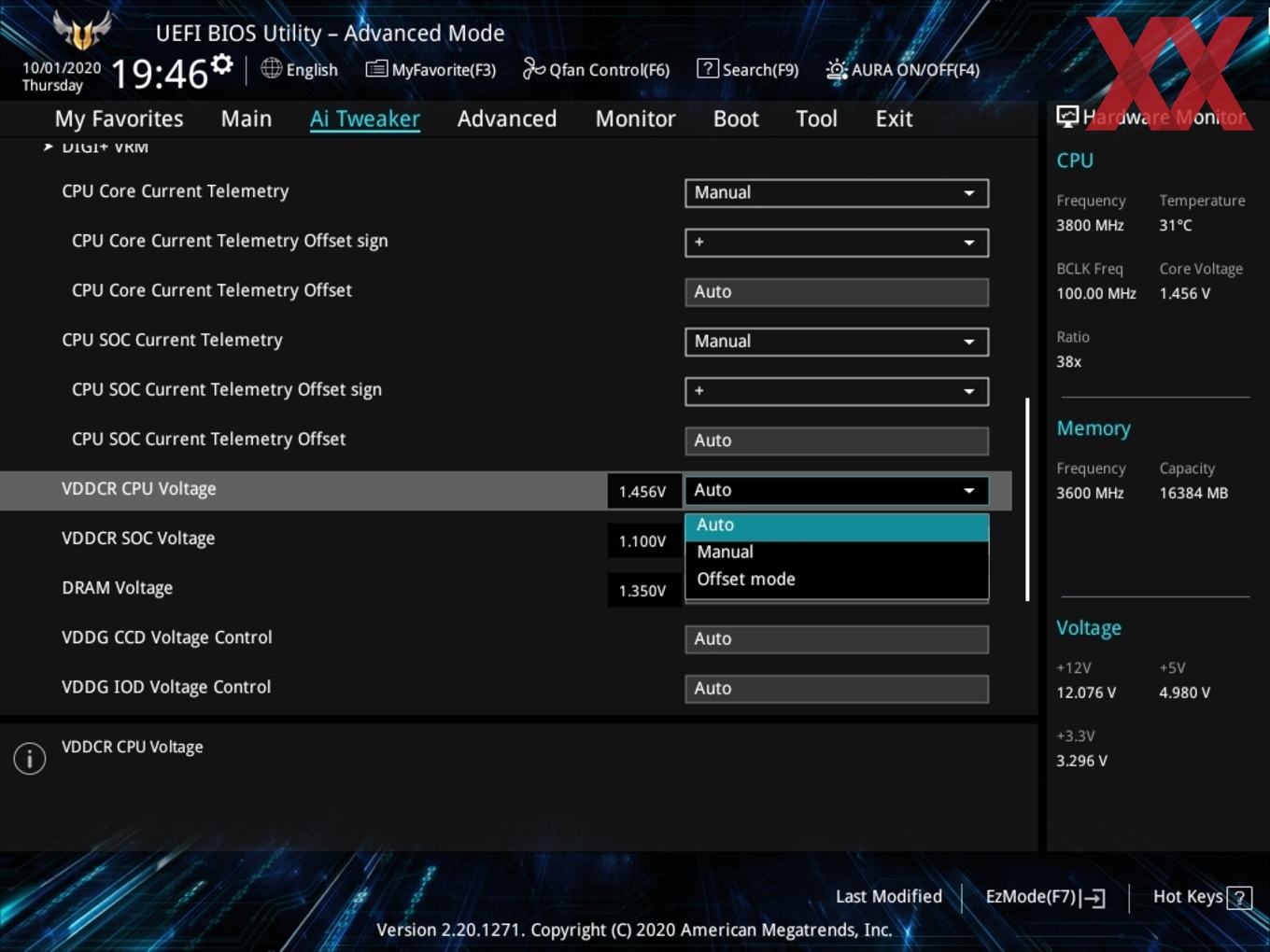The image size is (1270, 952).
Task: Open CPU Core Telemetry Offset sign dropdown
Action: [837, 243]
